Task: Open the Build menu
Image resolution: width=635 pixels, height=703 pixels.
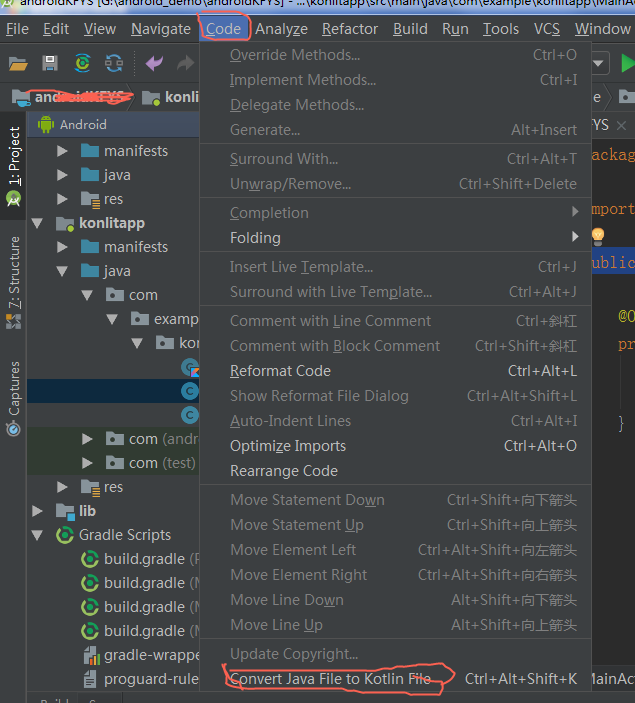Action: click(x=410, y=29)
